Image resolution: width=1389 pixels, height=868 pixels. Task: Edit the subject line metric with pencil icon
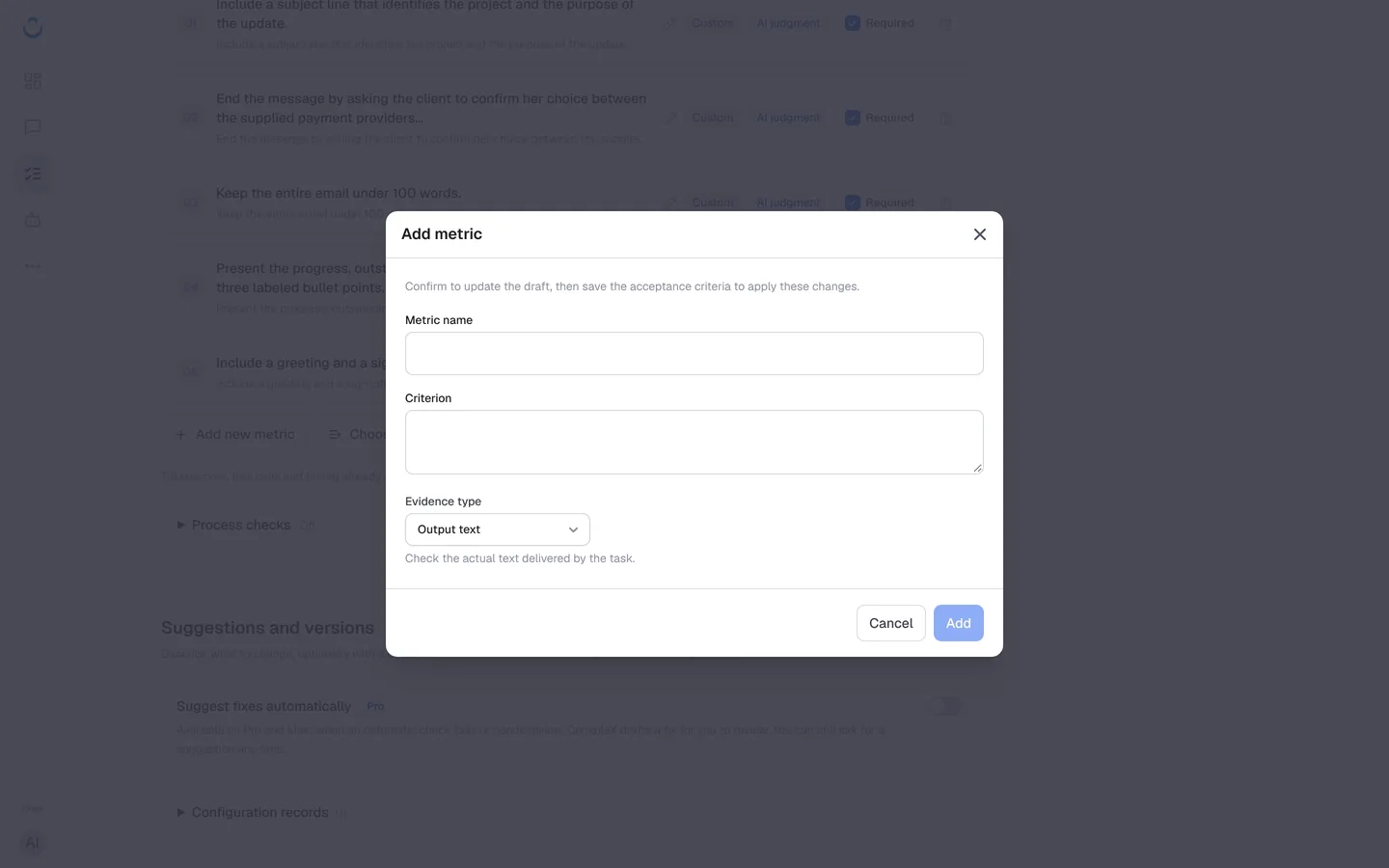[x=669, y=23]
